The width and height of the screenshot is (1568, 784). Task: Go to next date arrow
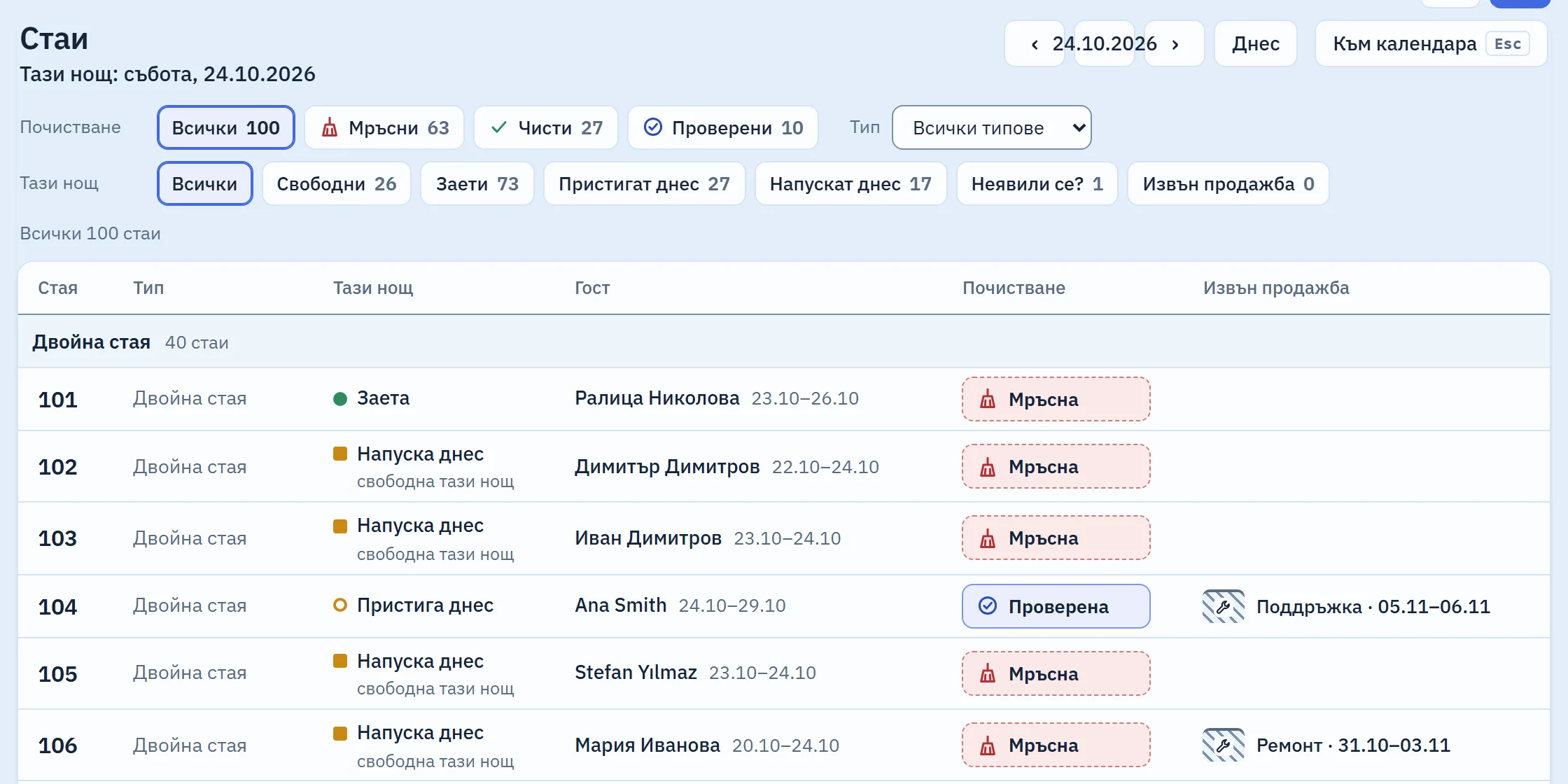[x=1175, y=44]
